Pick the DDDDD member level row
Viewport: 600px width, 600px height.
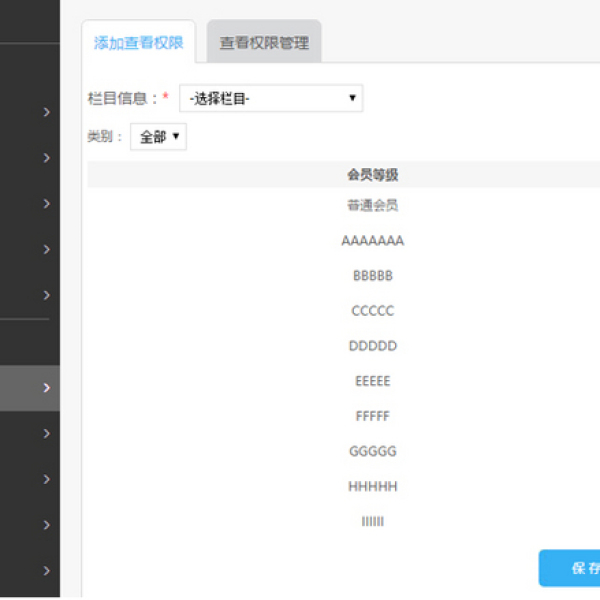pos(372,346)
